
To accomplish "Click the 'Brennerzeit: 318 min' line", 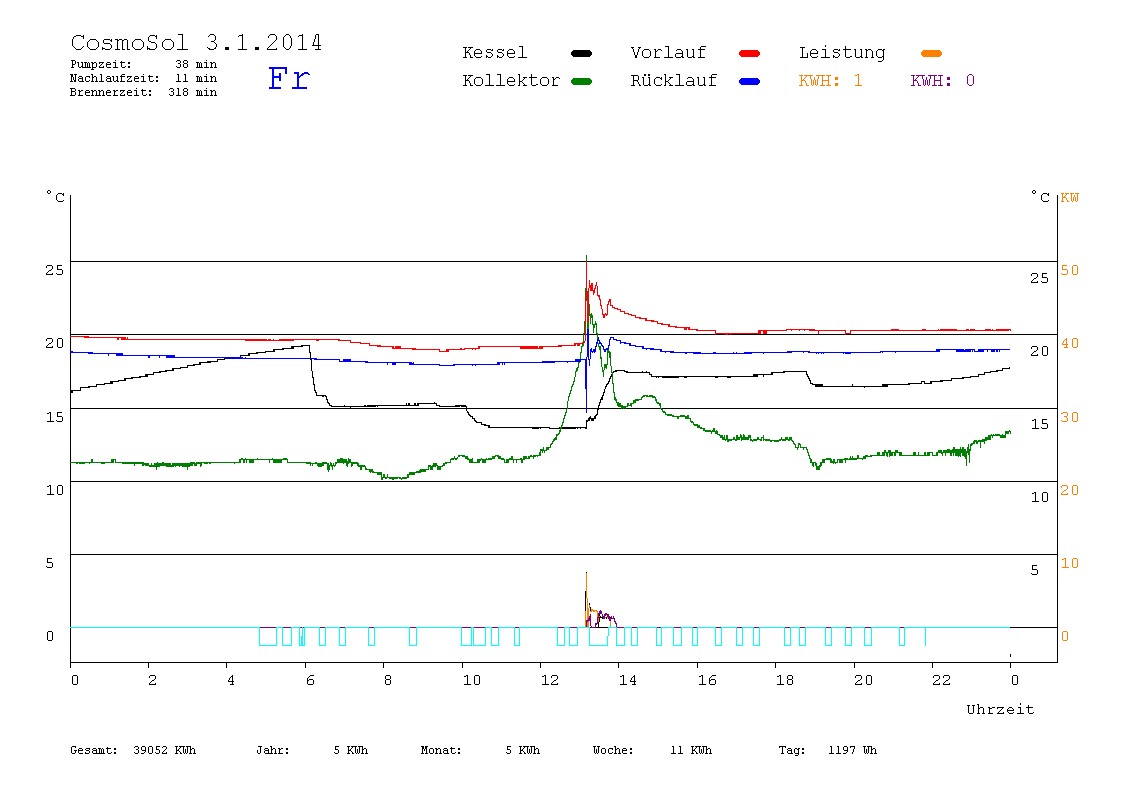I will pos(144,92).
